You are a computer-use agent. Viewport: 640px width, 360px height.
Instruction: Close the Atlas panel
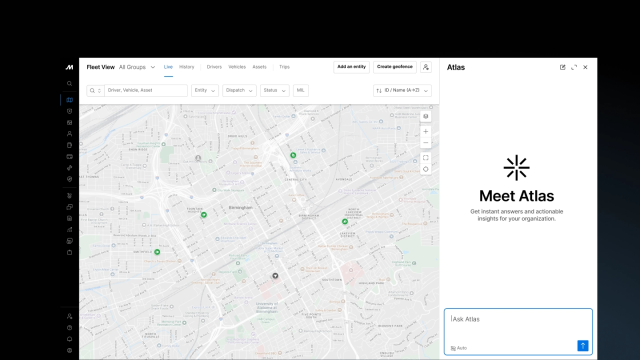click(585, 67)
